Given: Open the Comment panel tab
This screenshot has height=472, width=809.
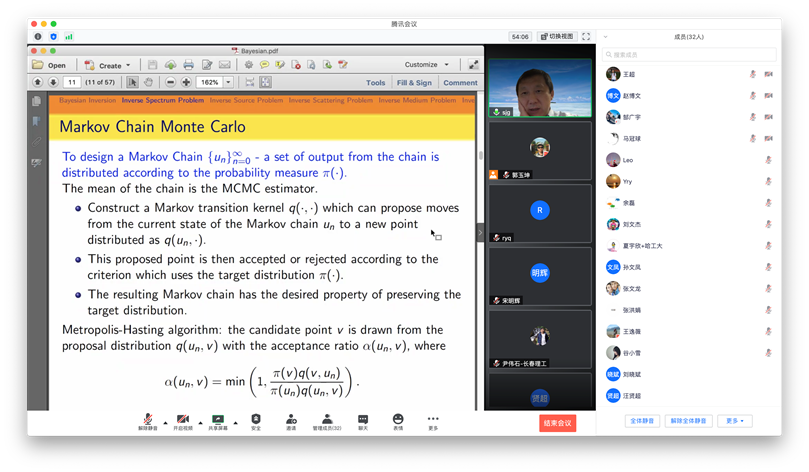Looking at the screenshot, I should (460, 83).
